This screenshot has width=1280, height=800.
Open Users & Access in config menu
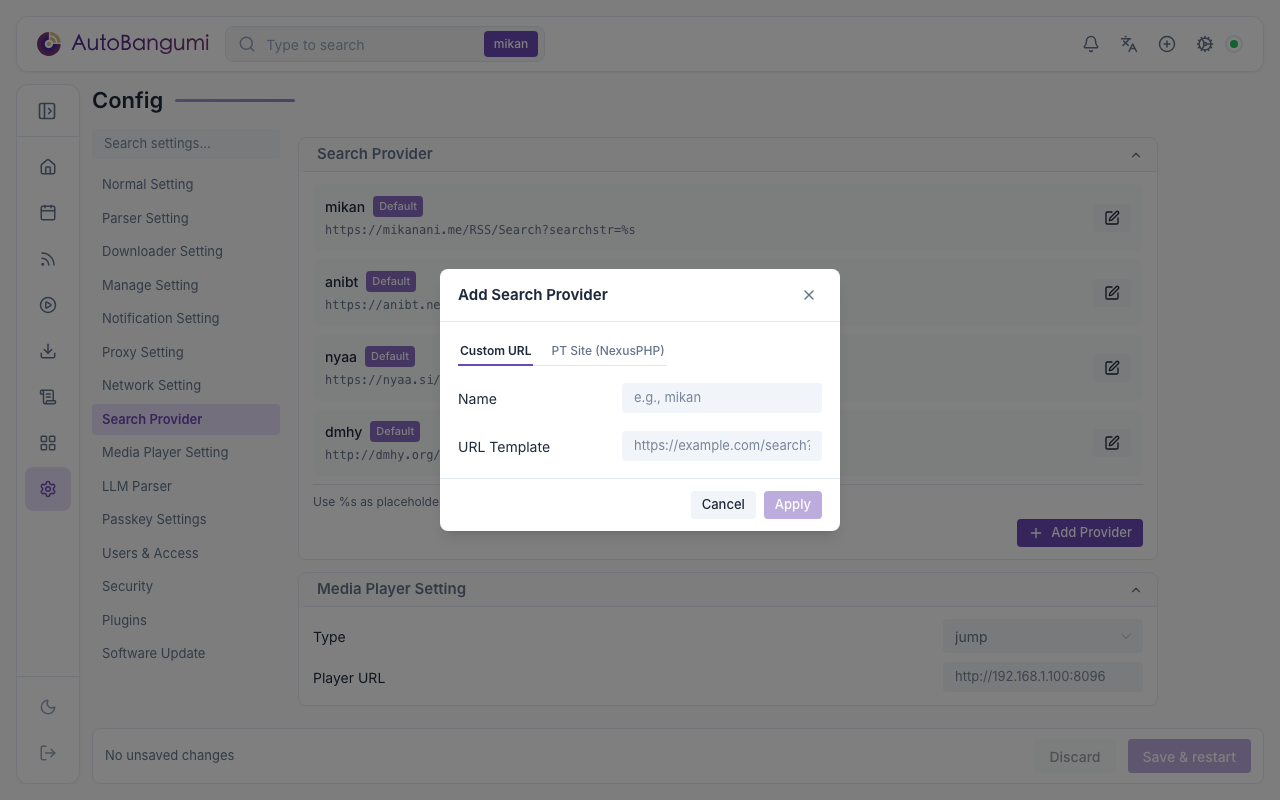click(186, 553)
